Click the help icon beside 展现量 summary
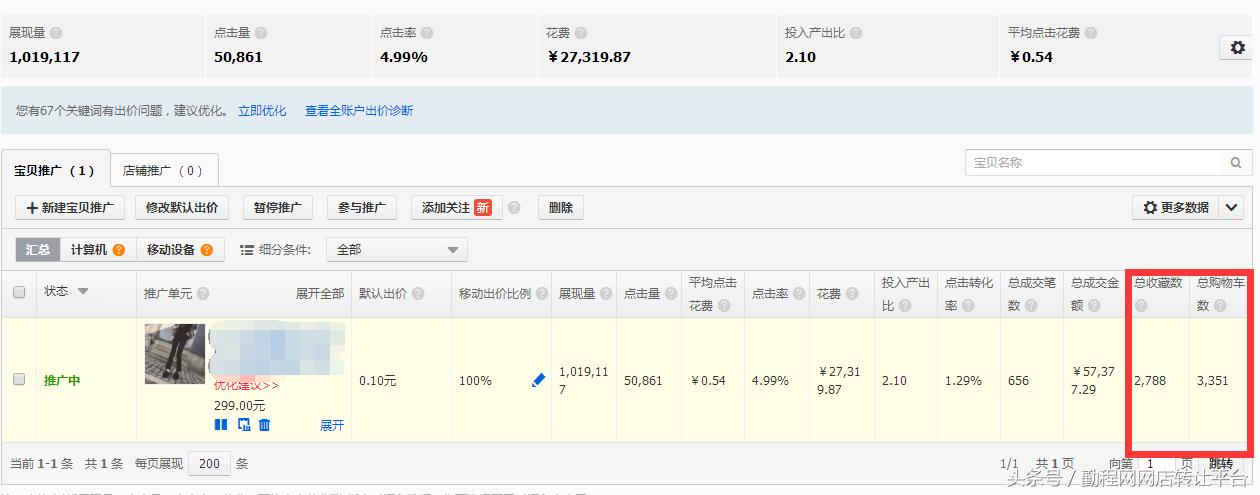Viewport: 1260px width, 495px height. [x=56, y=33]
